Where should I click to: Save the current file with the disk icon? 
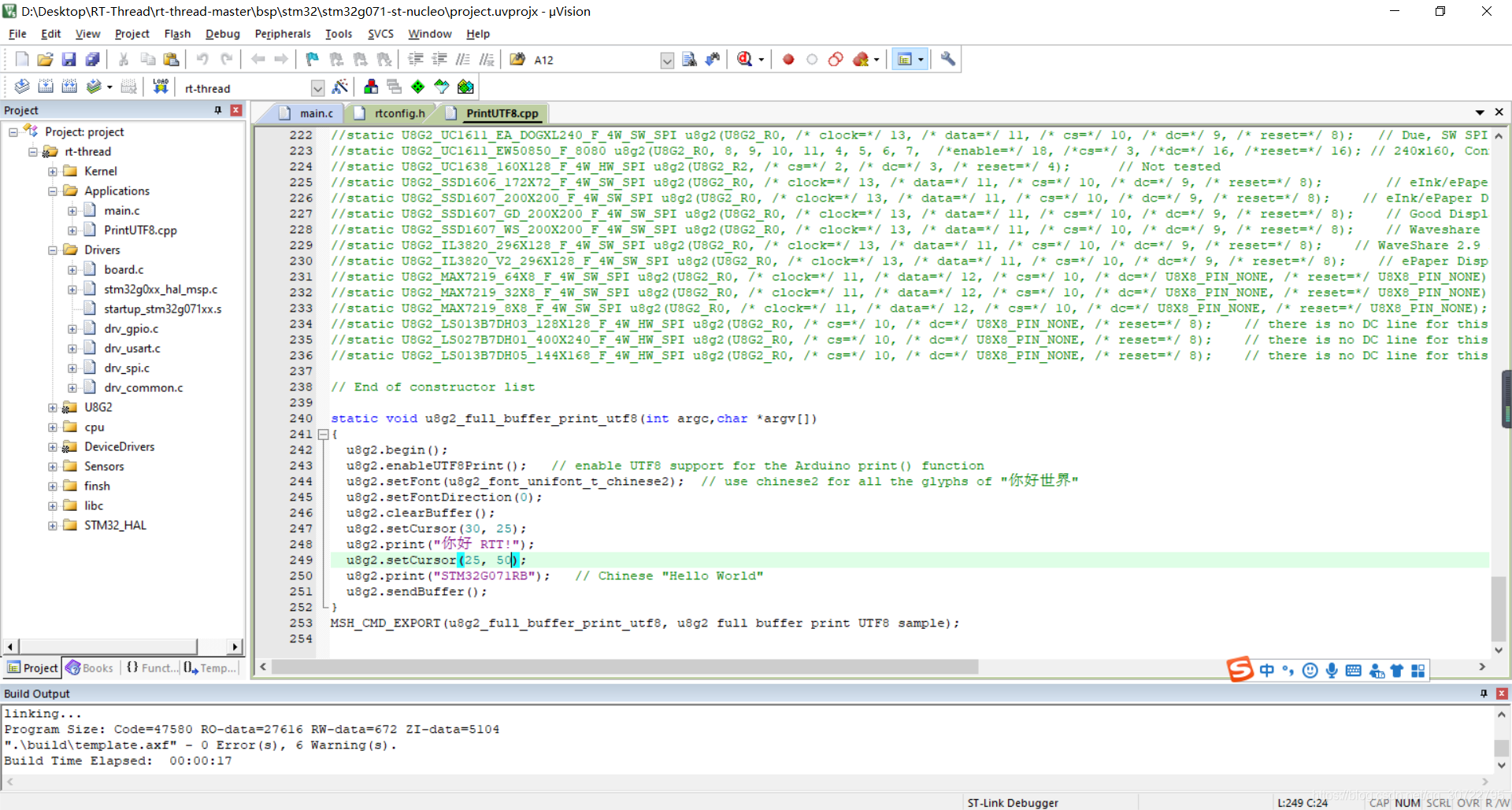tap(69, 59)
